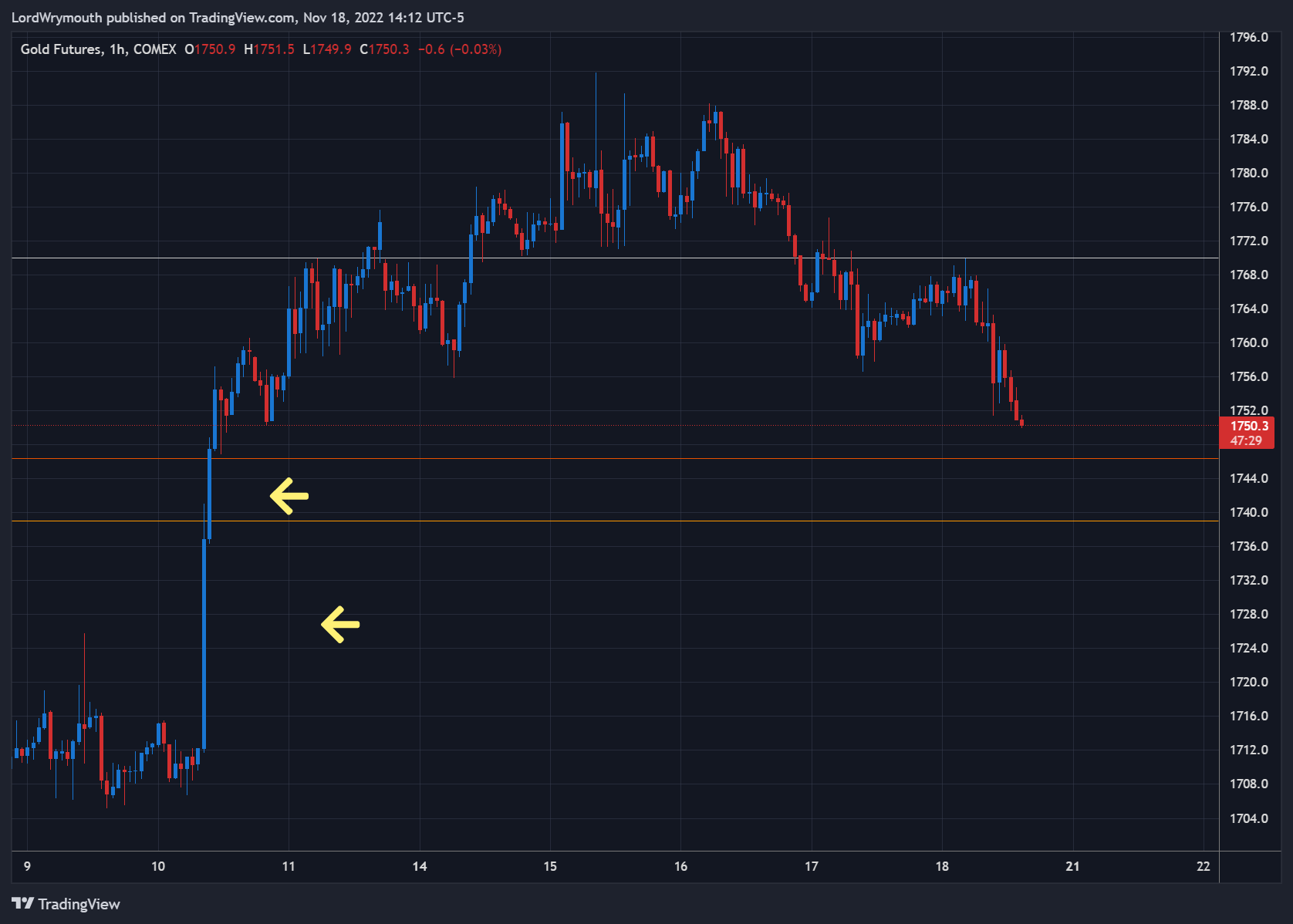Click the 1796.0 price axis label

pyautogui.click(x=1248, y=37)
